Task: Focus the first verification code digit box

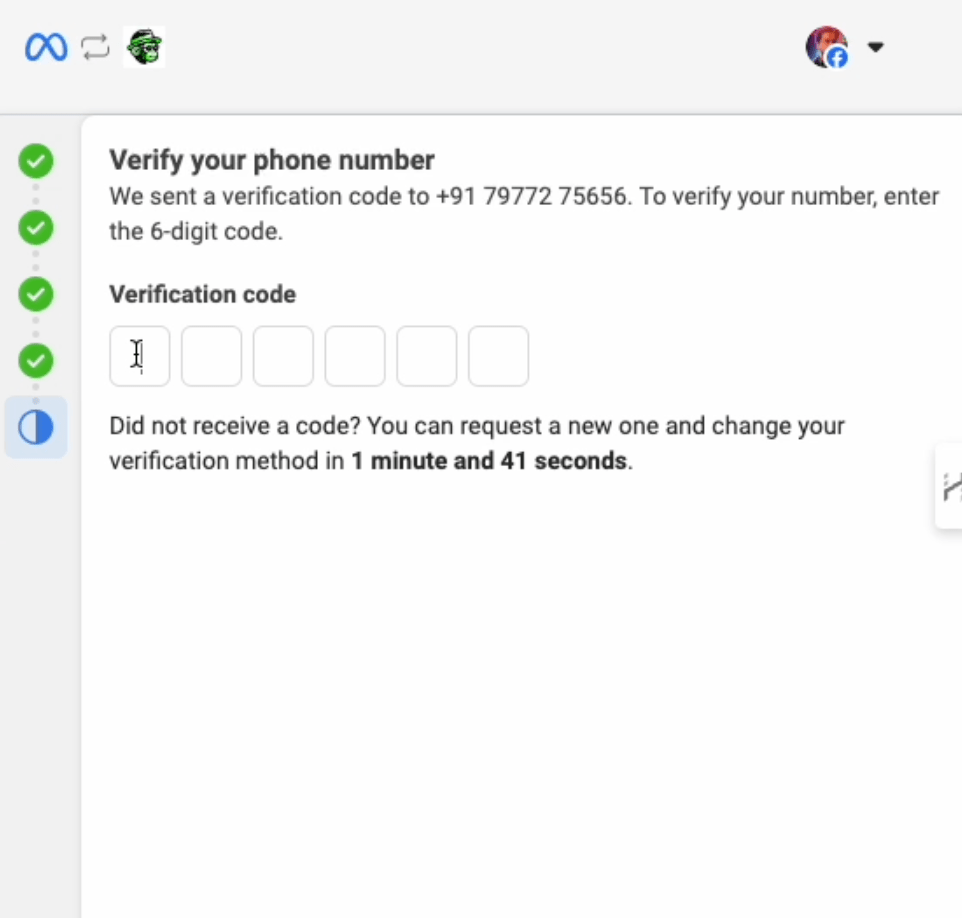Action: coord(140,356)
